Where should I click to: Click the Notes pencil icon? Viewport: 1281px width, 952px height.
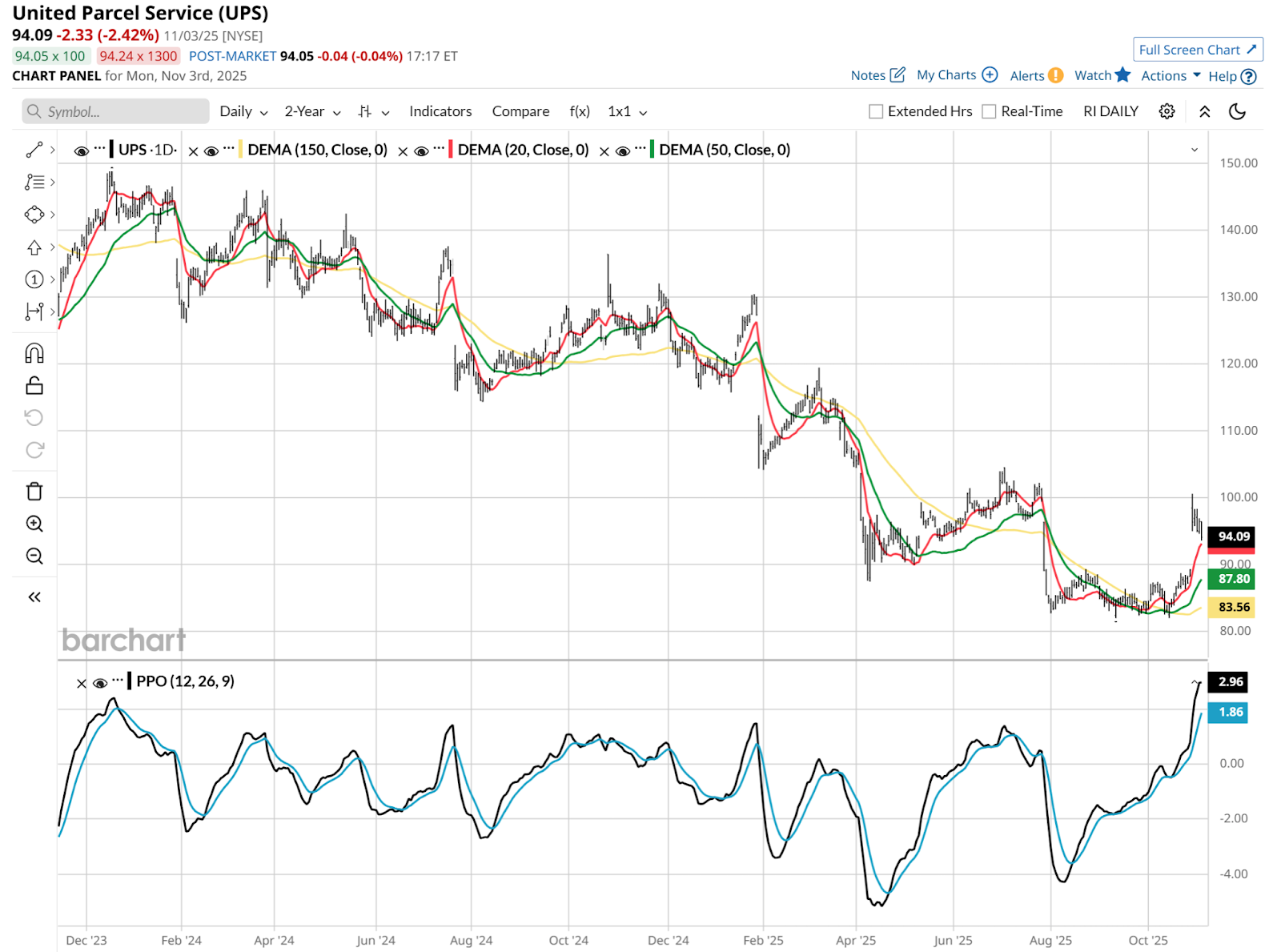pos(898,74)
